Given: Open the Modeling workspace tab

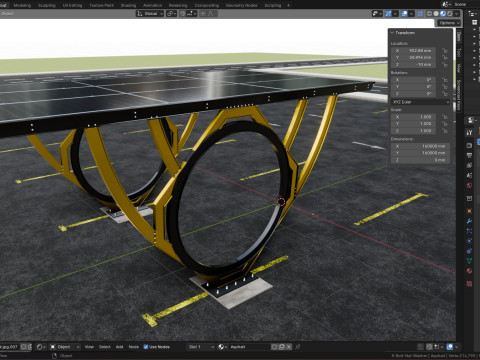Looking at the screenshot, I should pos(22,5).
